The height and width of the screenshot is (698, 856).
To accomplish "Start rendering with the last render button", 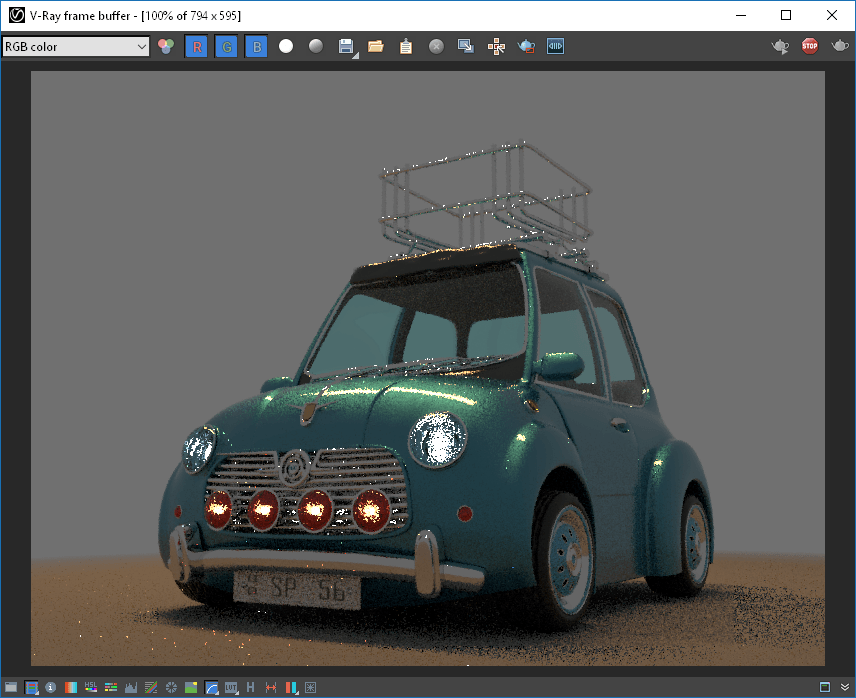I will [838, 45].
